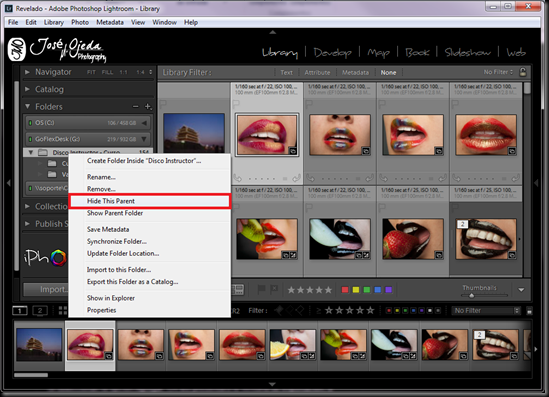Screen dimensions: 549x397
Task: Click second window button labeled 2
Action: point(40,311)
